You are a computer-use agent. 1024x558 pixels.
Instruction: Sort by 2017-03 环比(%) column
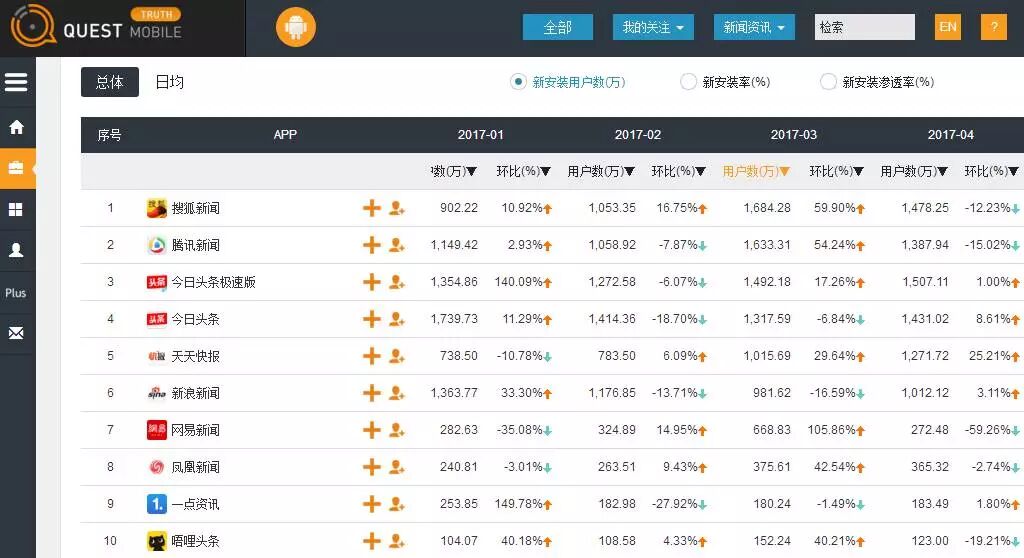point(837,171)
